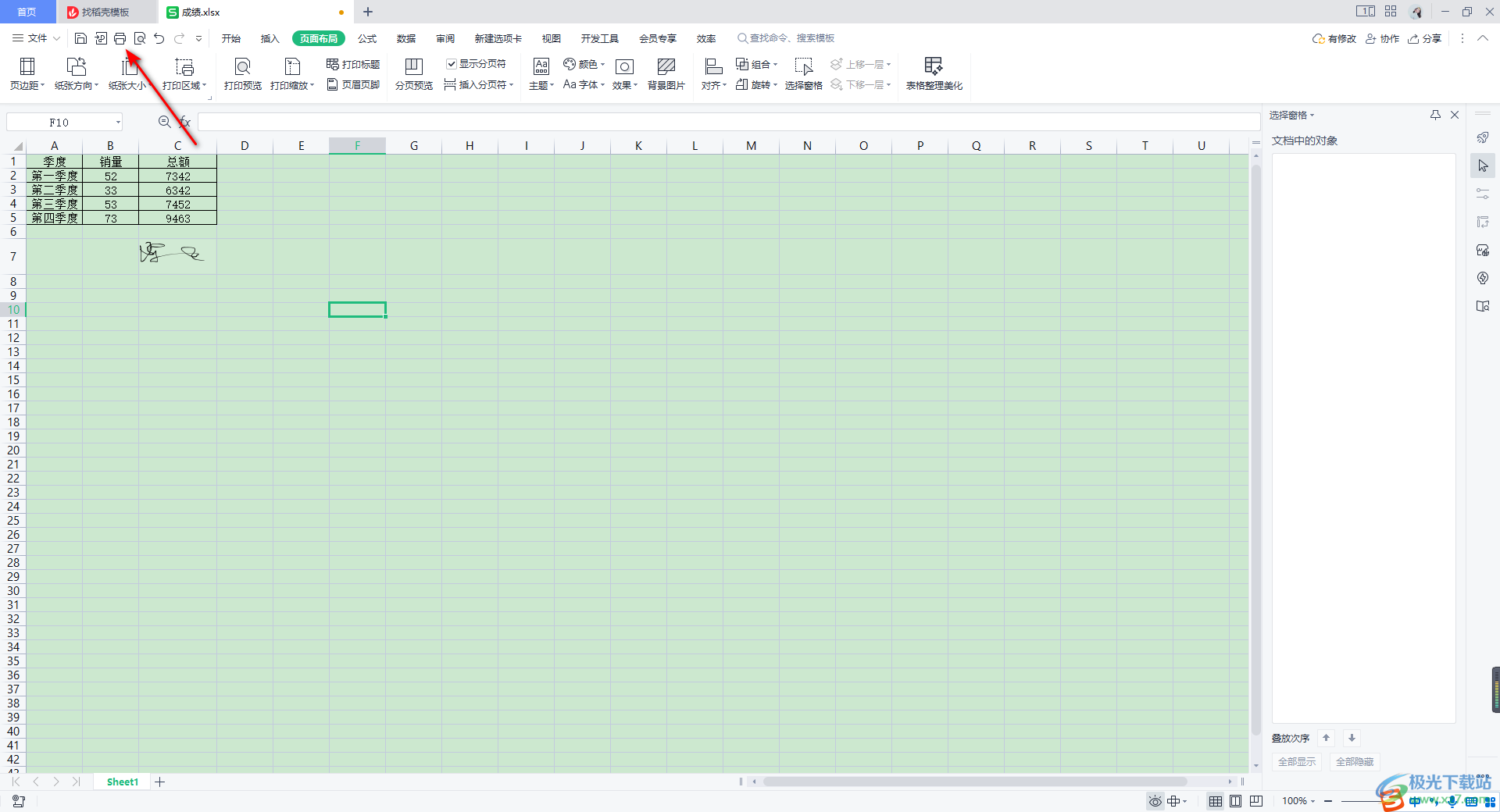The width and height of the screenshot is (1500, 812).
Task: Open a new document tab with plus
Action: tap(368, 12)
